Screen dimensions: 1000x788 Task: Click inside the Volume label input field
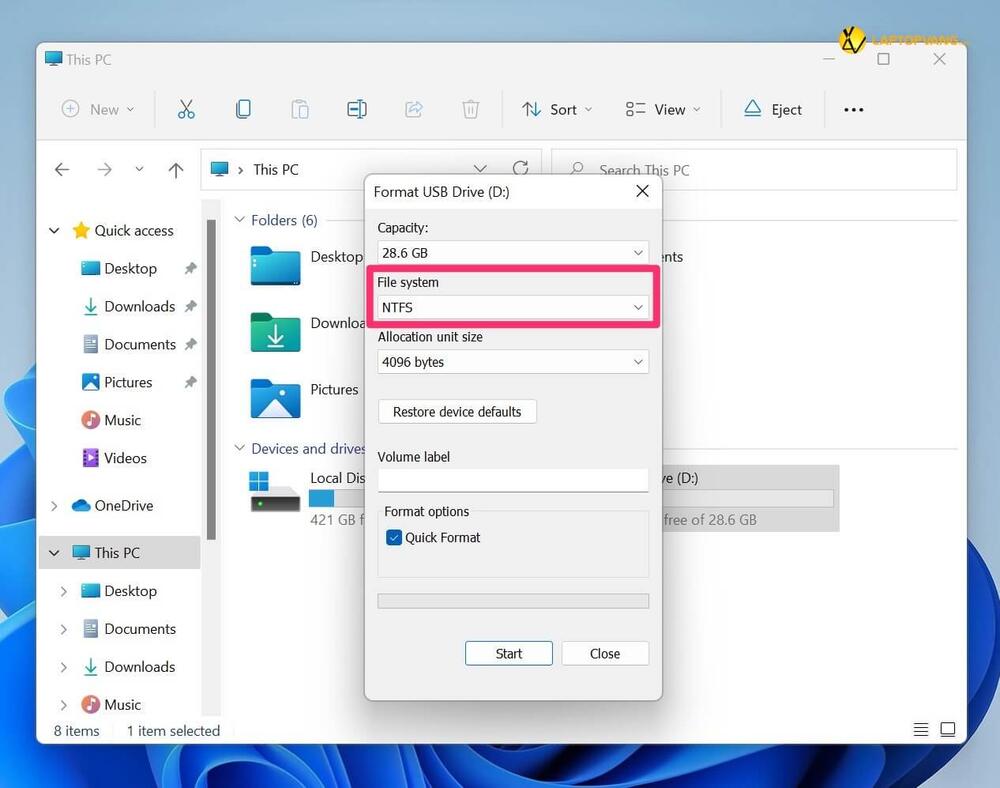513,480
